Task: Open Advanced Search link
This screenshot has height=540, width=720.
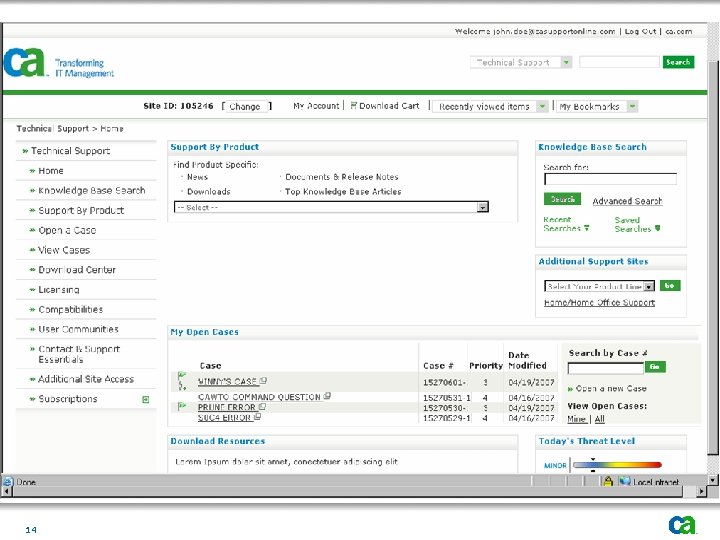Action: tap(627, 201)
